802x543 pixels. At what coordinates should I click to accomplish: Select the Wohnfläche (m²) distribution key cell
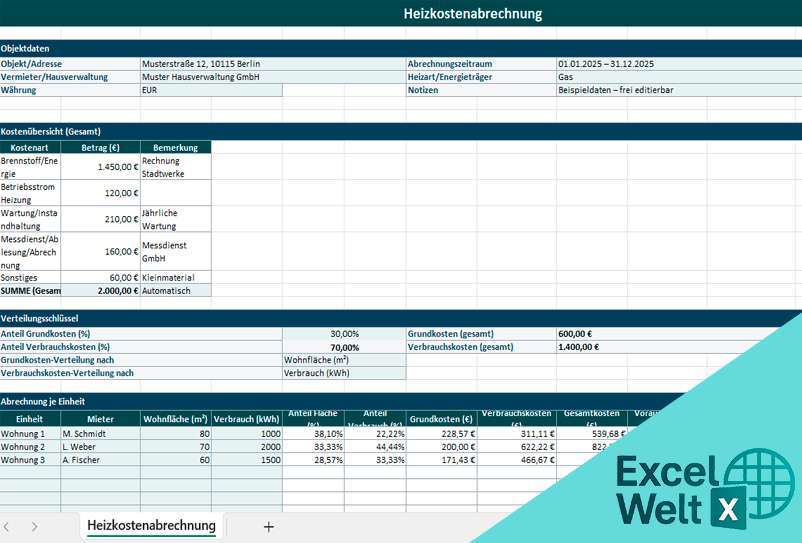coord(344,360)
